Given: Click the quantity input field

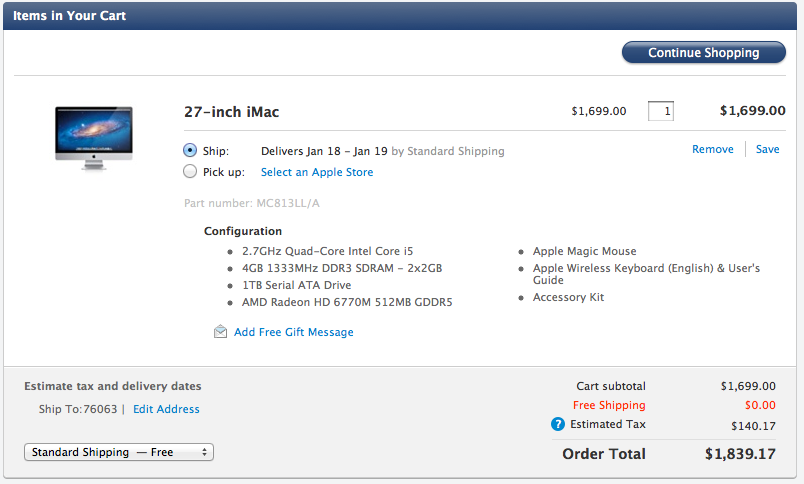Looking at the screenshot, I should coord(661,111).
